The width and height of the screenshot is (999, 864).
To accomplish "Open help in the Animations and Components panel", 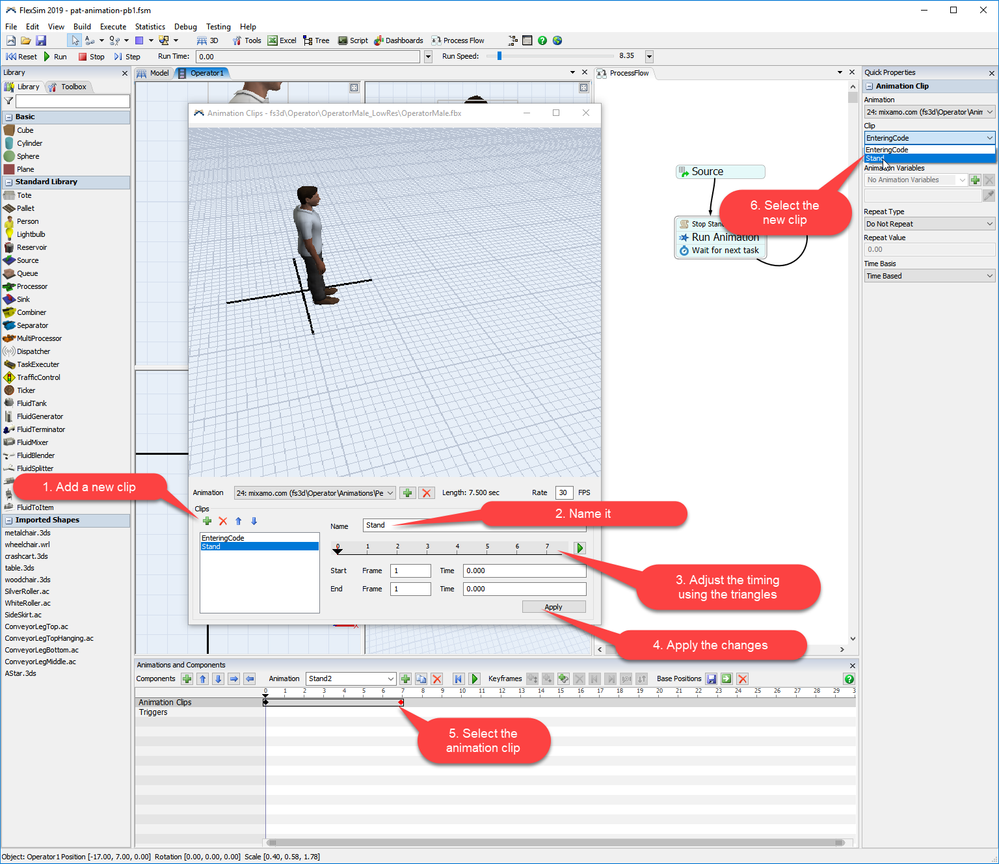I will point(849,679).
